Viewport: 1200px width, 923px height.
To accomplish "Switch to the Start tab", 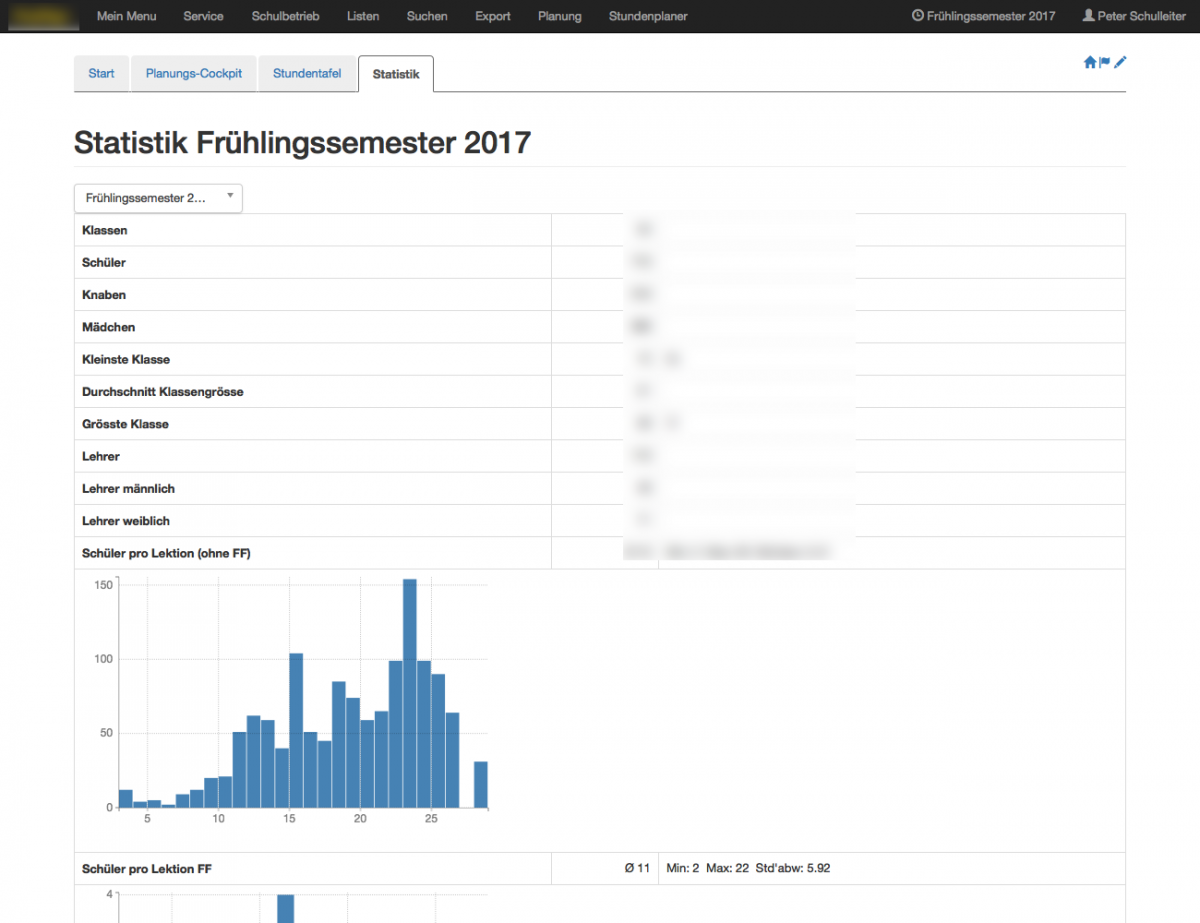I will tap(101, 74).
